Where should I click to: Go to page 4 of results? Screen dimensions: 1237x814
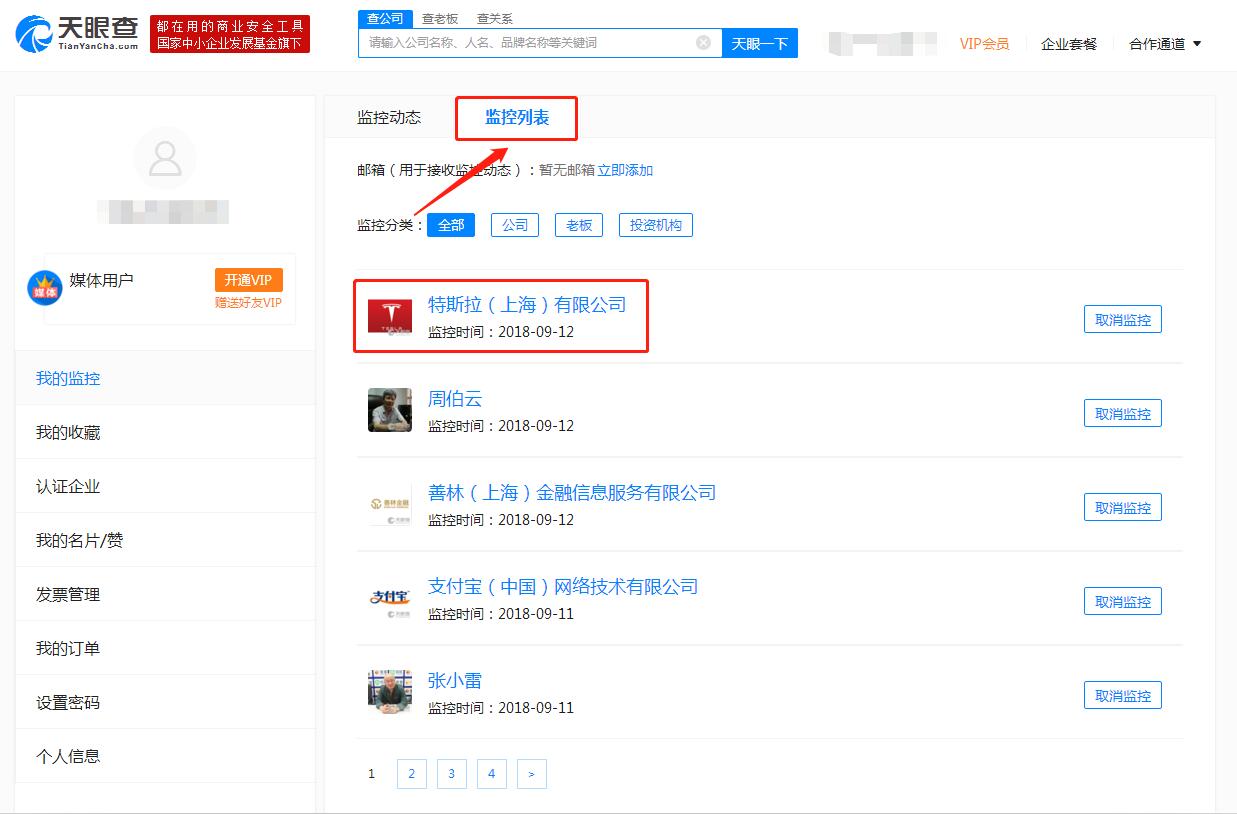[491, 774]
